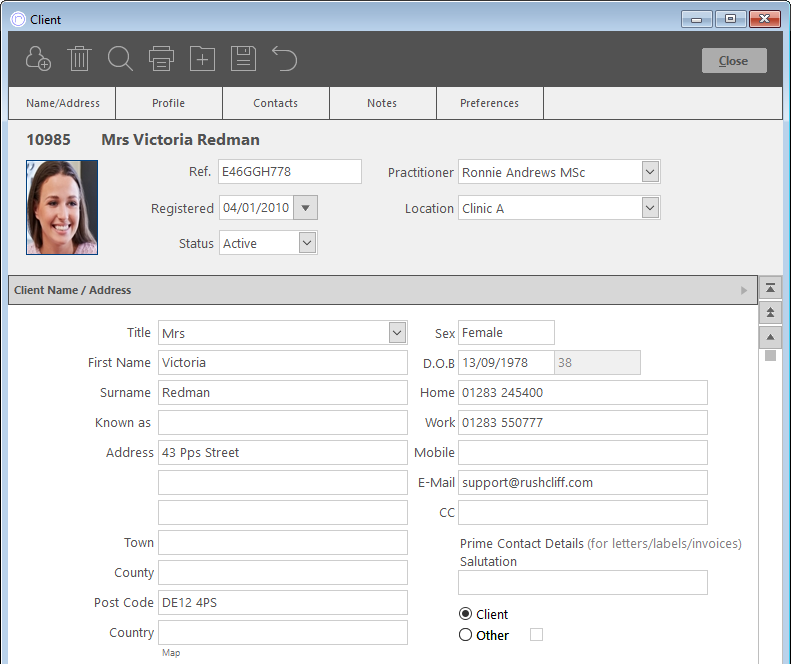Switch to the Name/Address tab

point(63,103)
